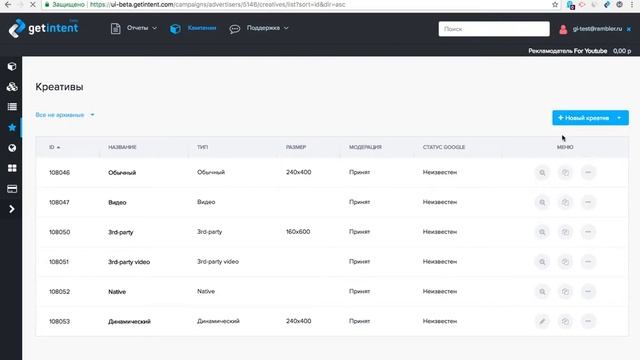The image size is (640, 360).
Task: Duplicate the 108047 Видео creative
Action: (x=565, y=202)
